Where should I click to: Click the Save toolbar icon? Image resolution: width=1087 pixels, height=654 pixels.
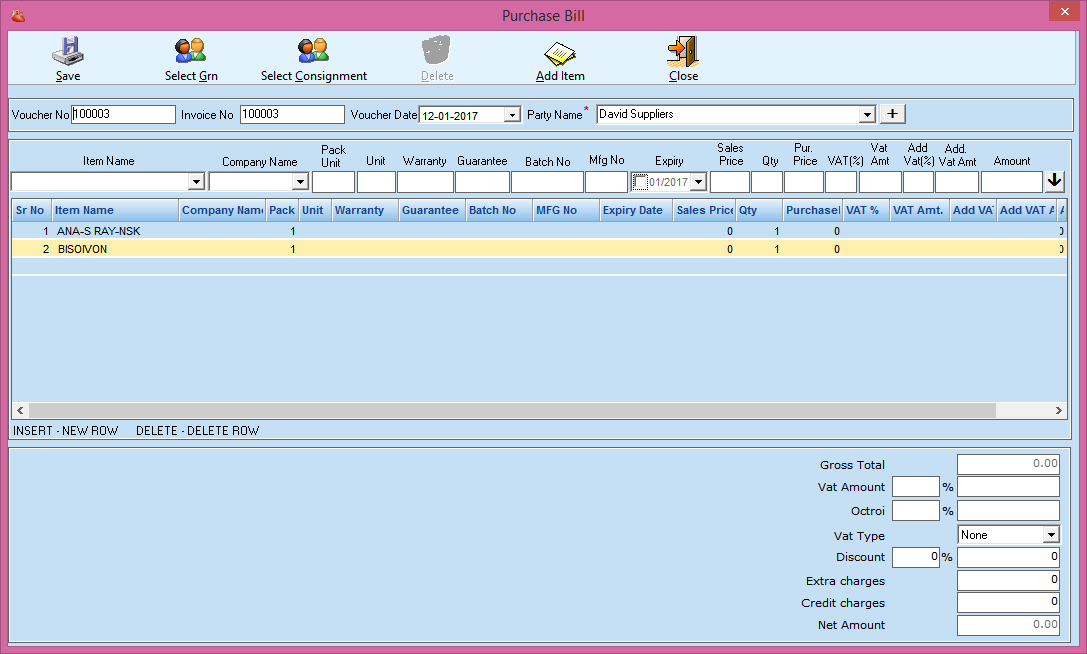tap(68, 51)
